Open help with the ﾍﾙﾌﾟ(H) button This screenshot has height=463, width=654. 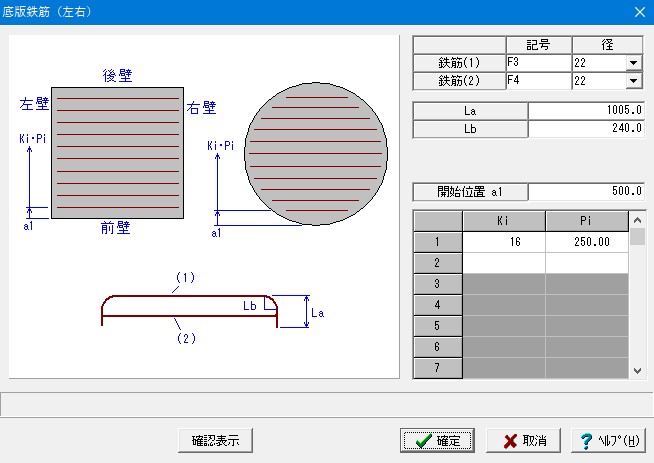608,440
